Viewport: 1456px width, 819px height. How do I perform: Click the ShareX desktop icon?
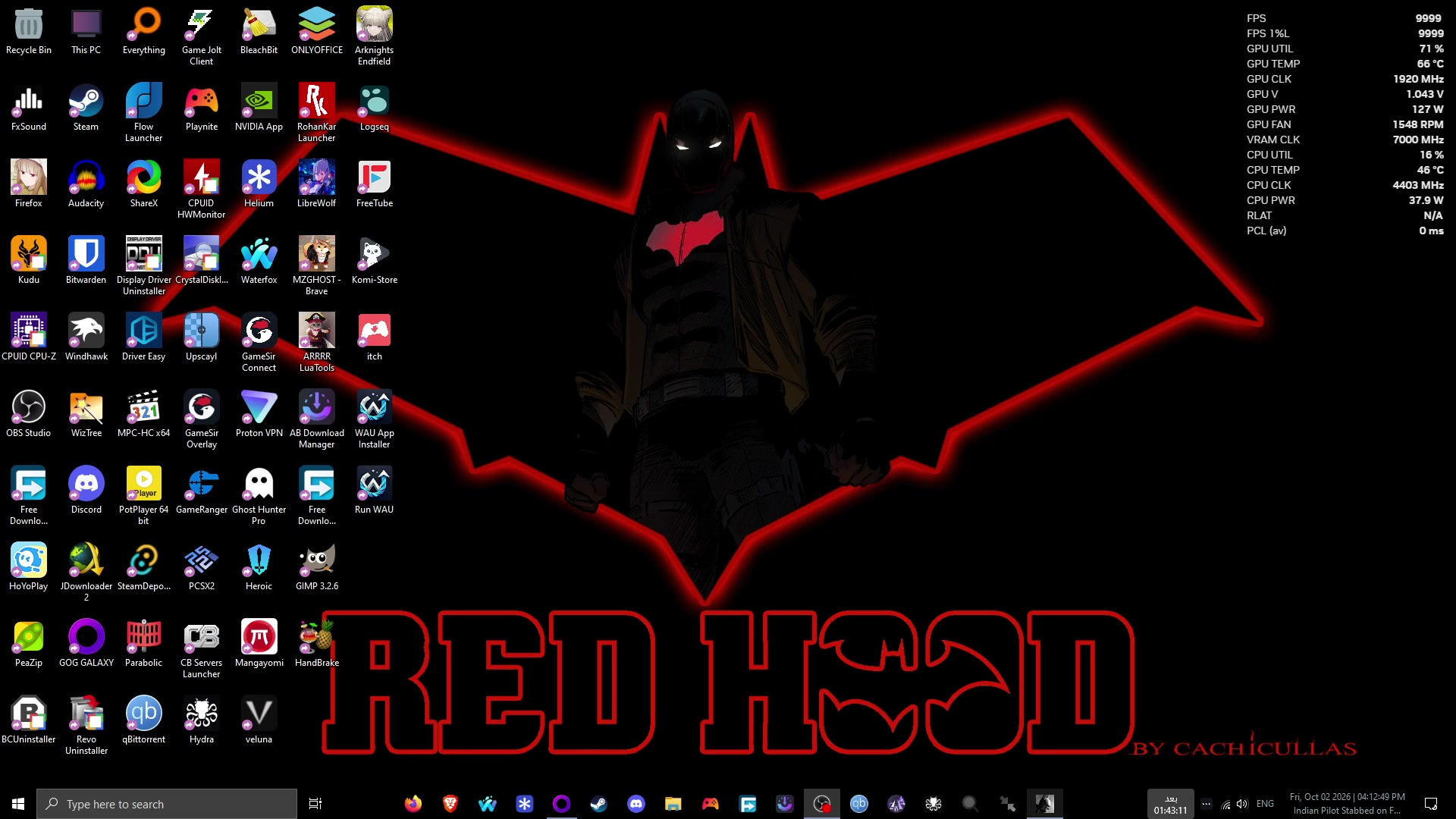click(143, 184)
